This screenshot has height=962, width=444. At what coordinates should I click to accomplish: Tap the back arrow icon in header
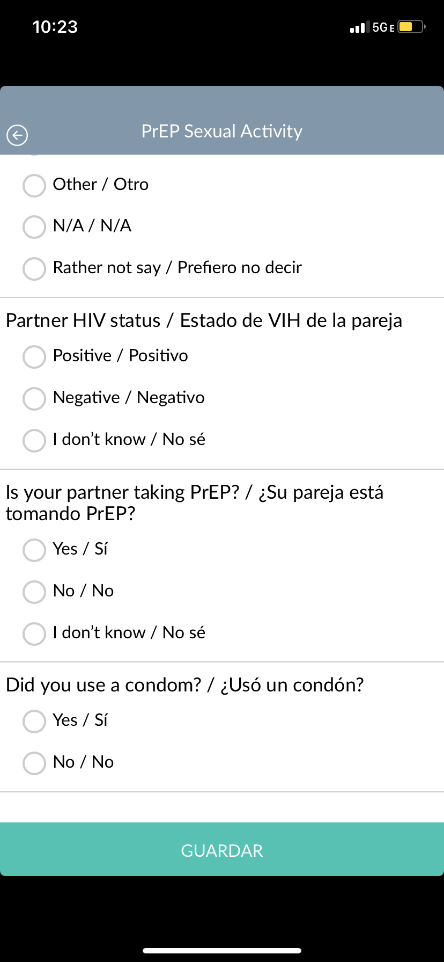(18, 135)
